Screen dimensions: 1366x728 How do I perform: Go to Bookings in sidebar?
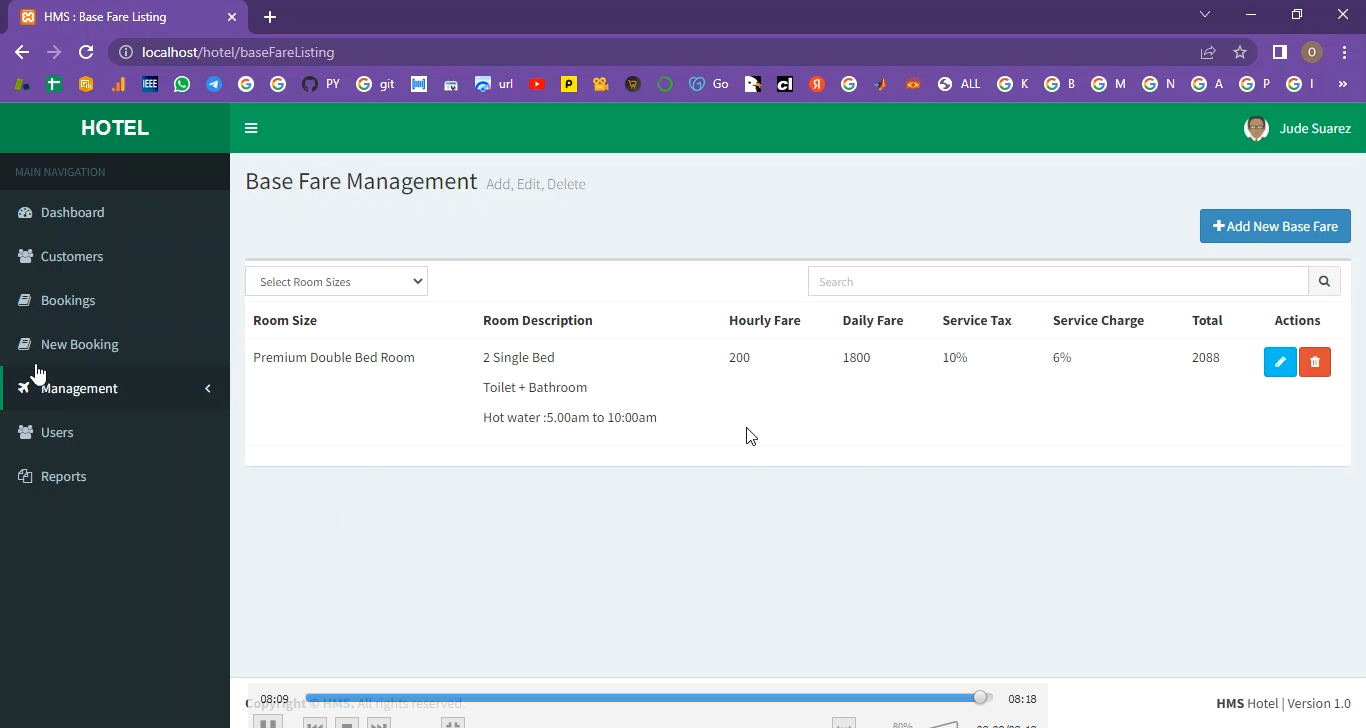pyautogui.click(x=68, y=300)
